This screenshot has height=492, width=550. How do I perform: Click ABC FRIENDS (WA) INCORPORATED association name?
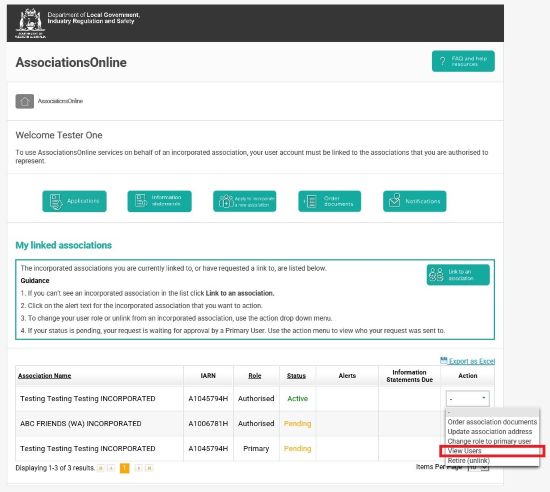tap(81, 424)
